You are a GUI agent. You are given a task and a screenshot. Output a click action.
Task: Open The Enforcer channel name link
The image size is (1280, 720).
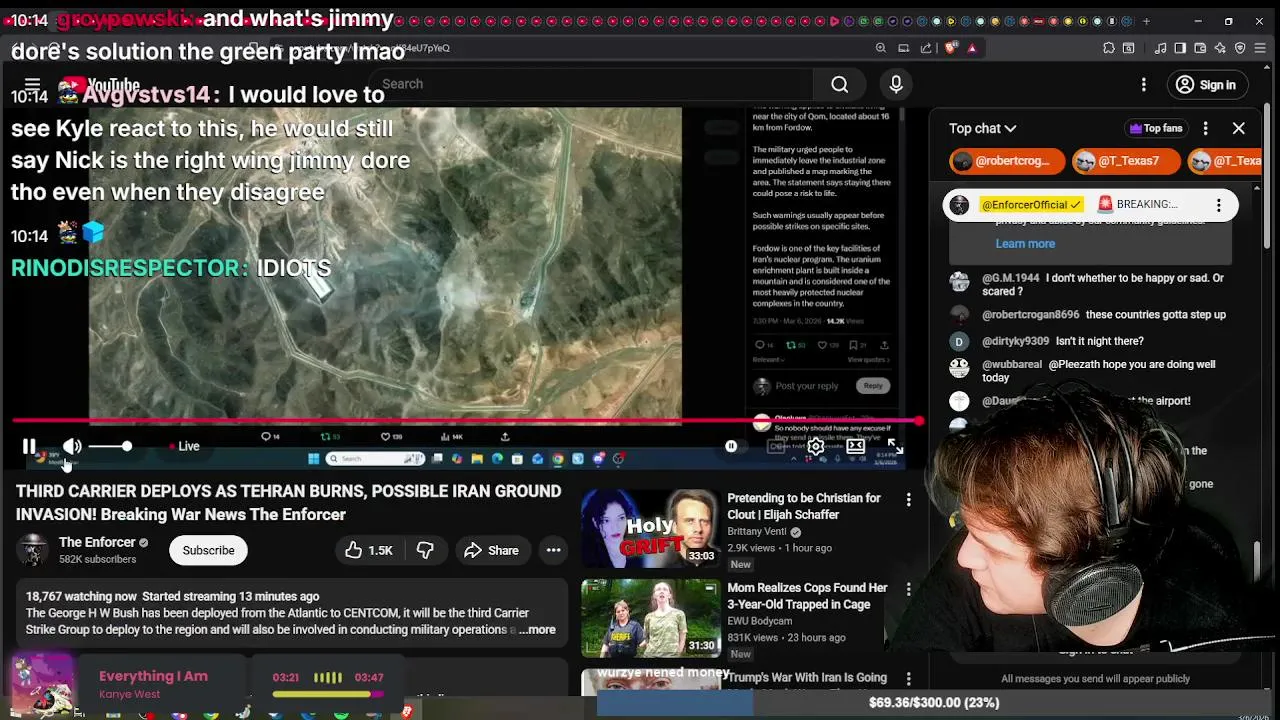[x=97, y=542]
